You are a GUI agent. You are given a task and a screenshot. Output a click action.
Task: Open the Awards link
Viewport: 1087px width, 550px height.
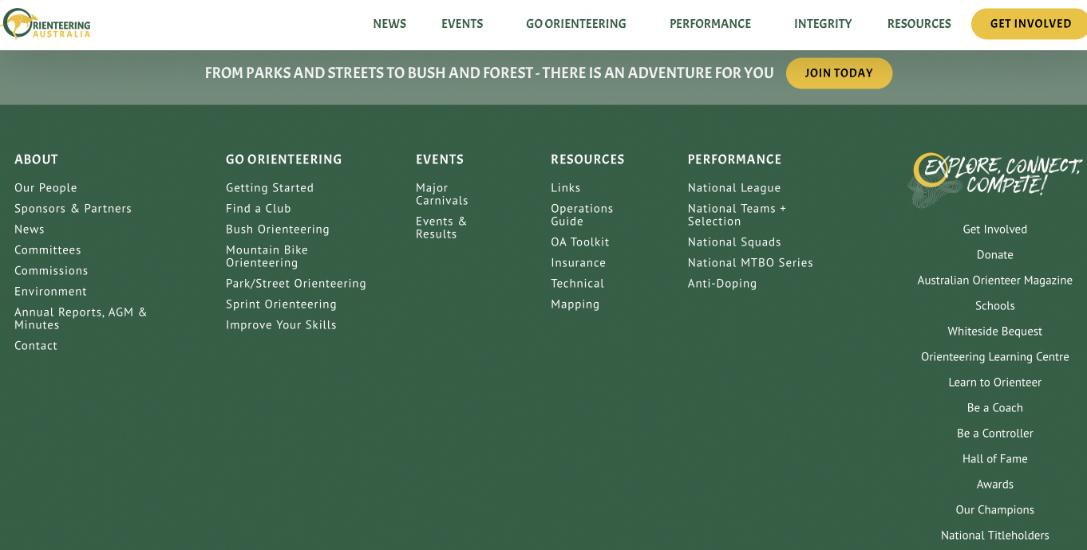pos(995,485)
